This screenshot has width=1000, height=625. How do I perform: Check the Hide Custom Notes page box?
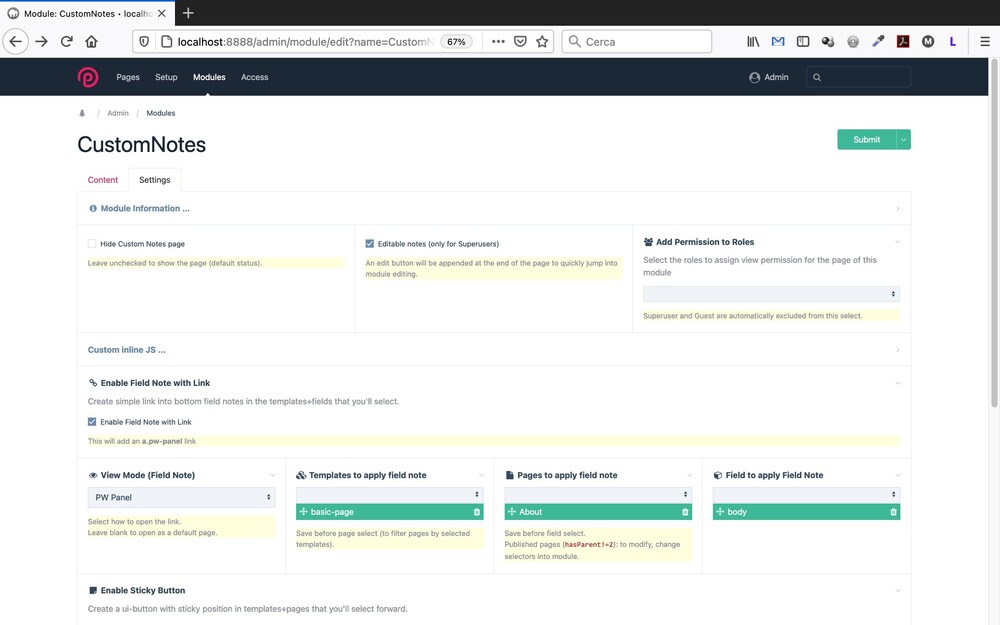pos(92,244)
